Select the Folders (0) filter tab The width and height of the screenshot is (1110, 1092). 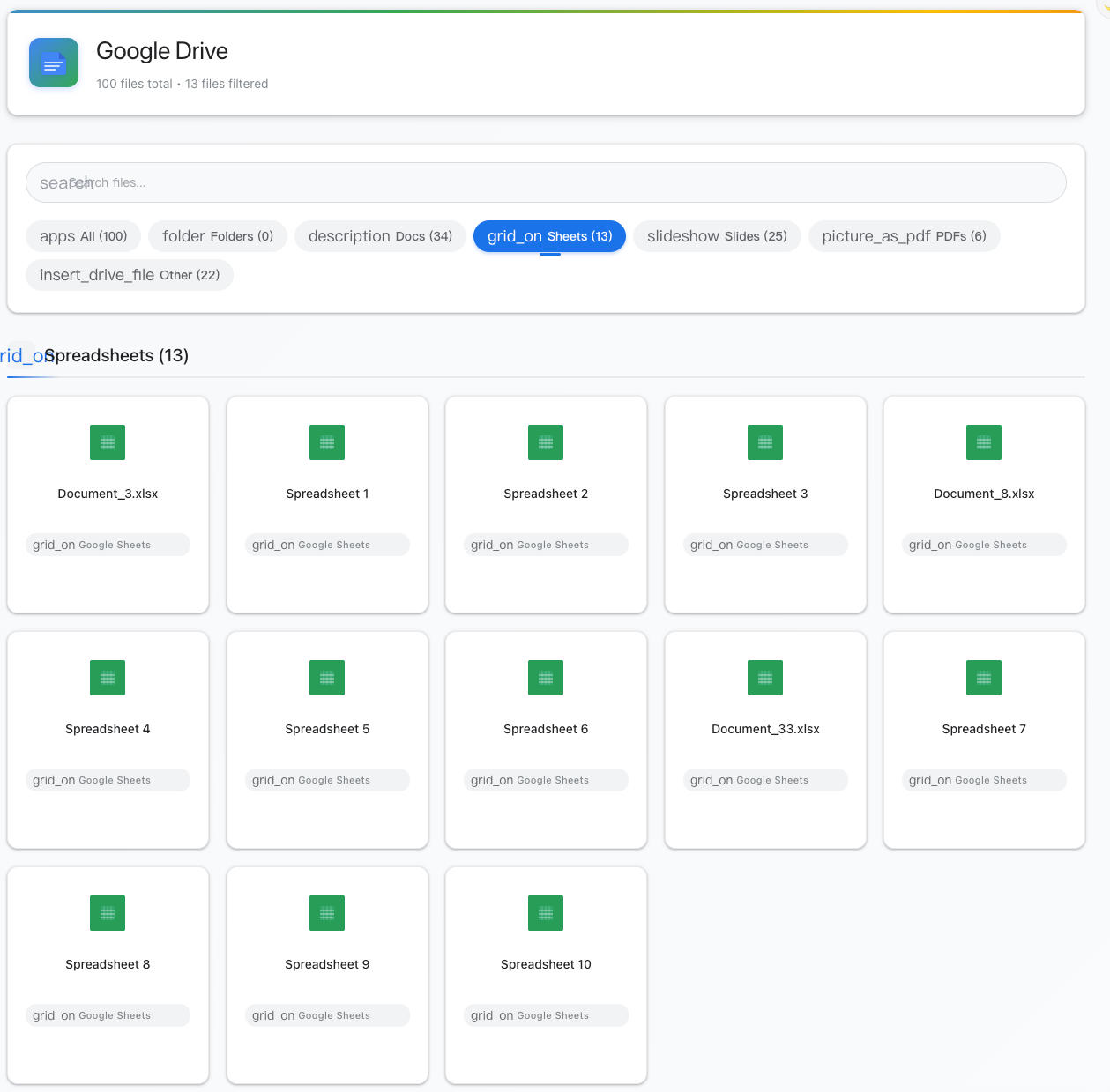pyautogui.click(x=218, y=236)
